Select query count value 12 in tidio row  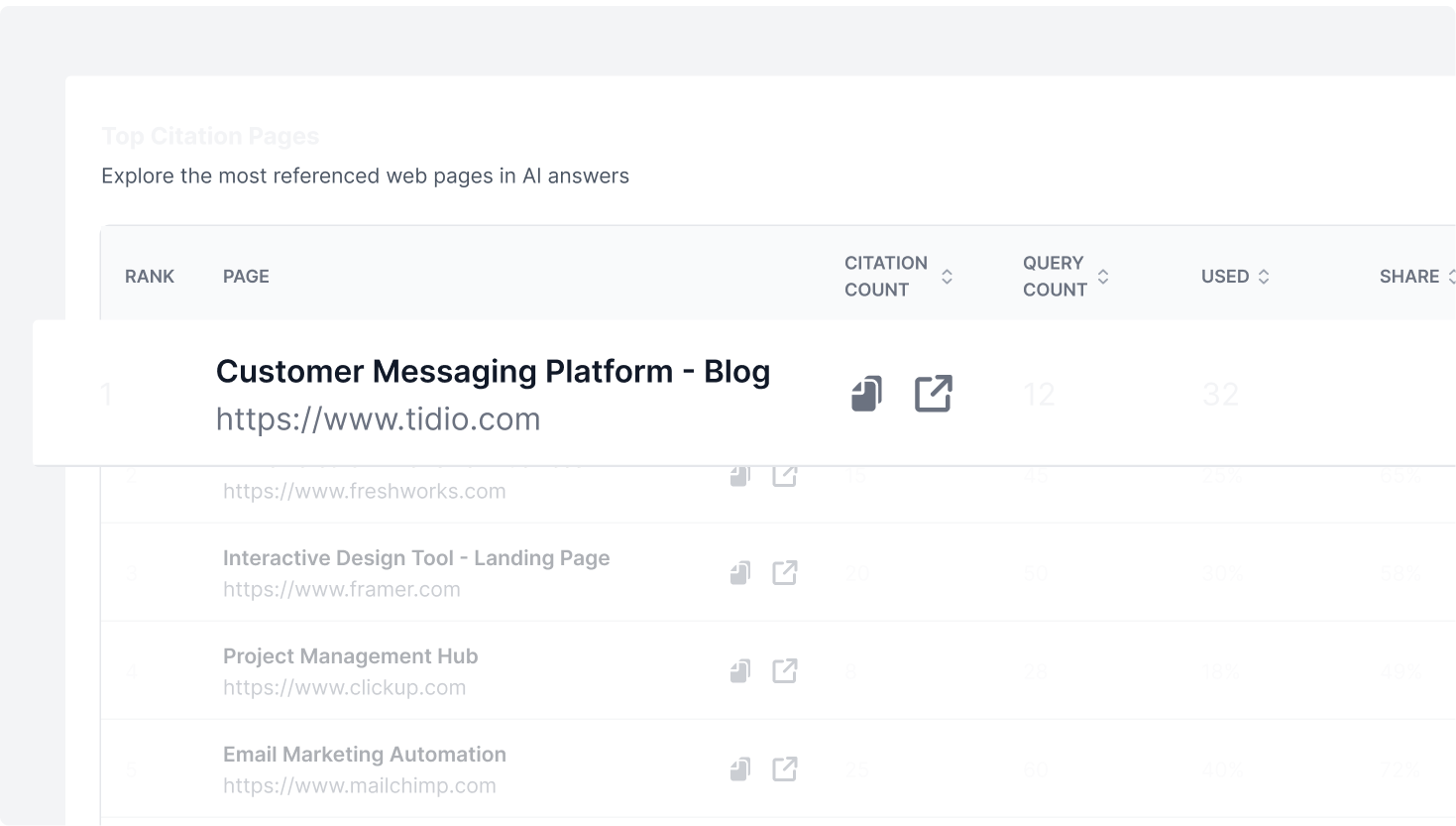click(1040, 395)
